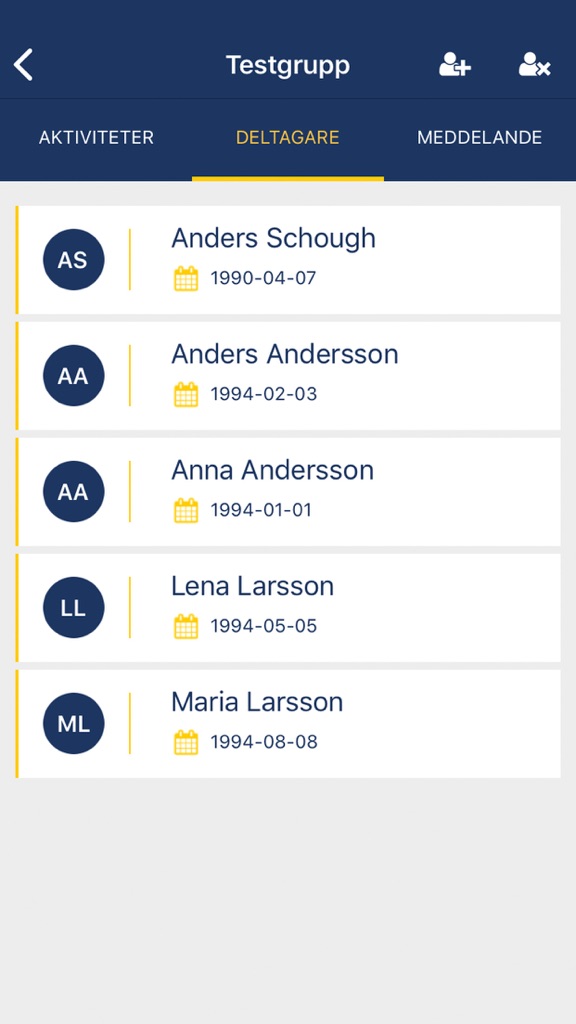Viewport: 576px width, 1024px height.
Task: Open the Meddelande tab
Action: click(479, 138)
